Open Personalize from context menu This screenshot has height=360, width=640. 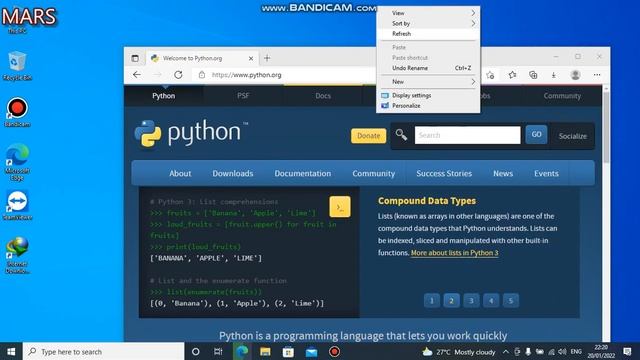tap(428, 105)
